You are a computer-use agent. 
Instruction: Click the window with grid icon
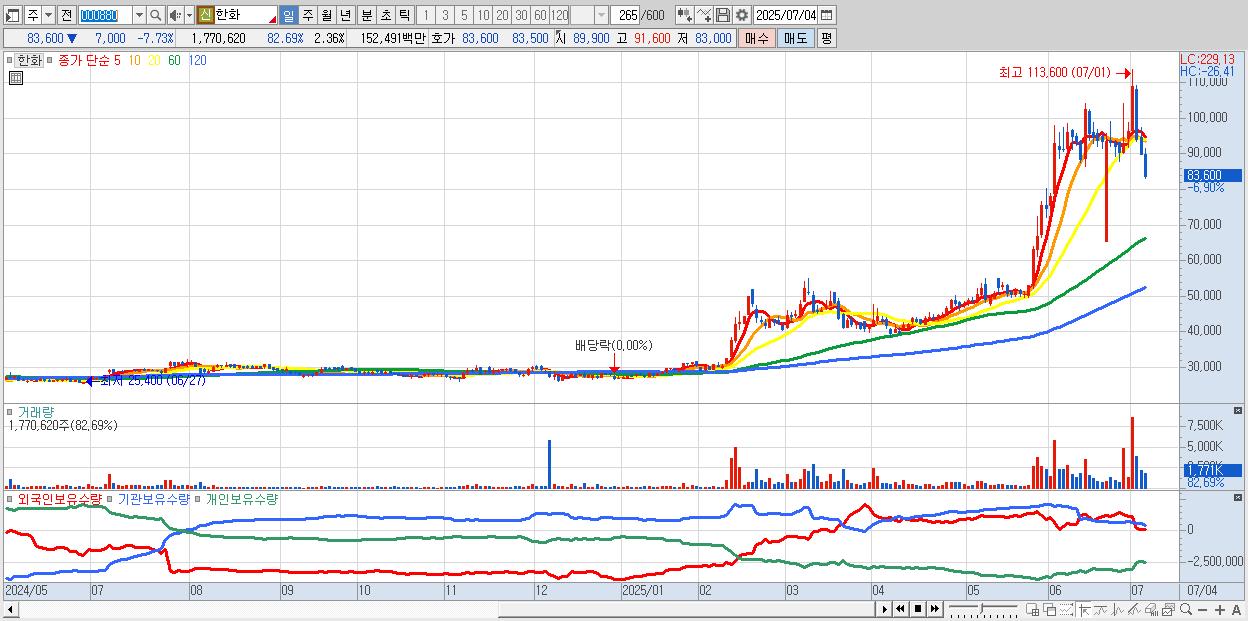click(1032, 609)
